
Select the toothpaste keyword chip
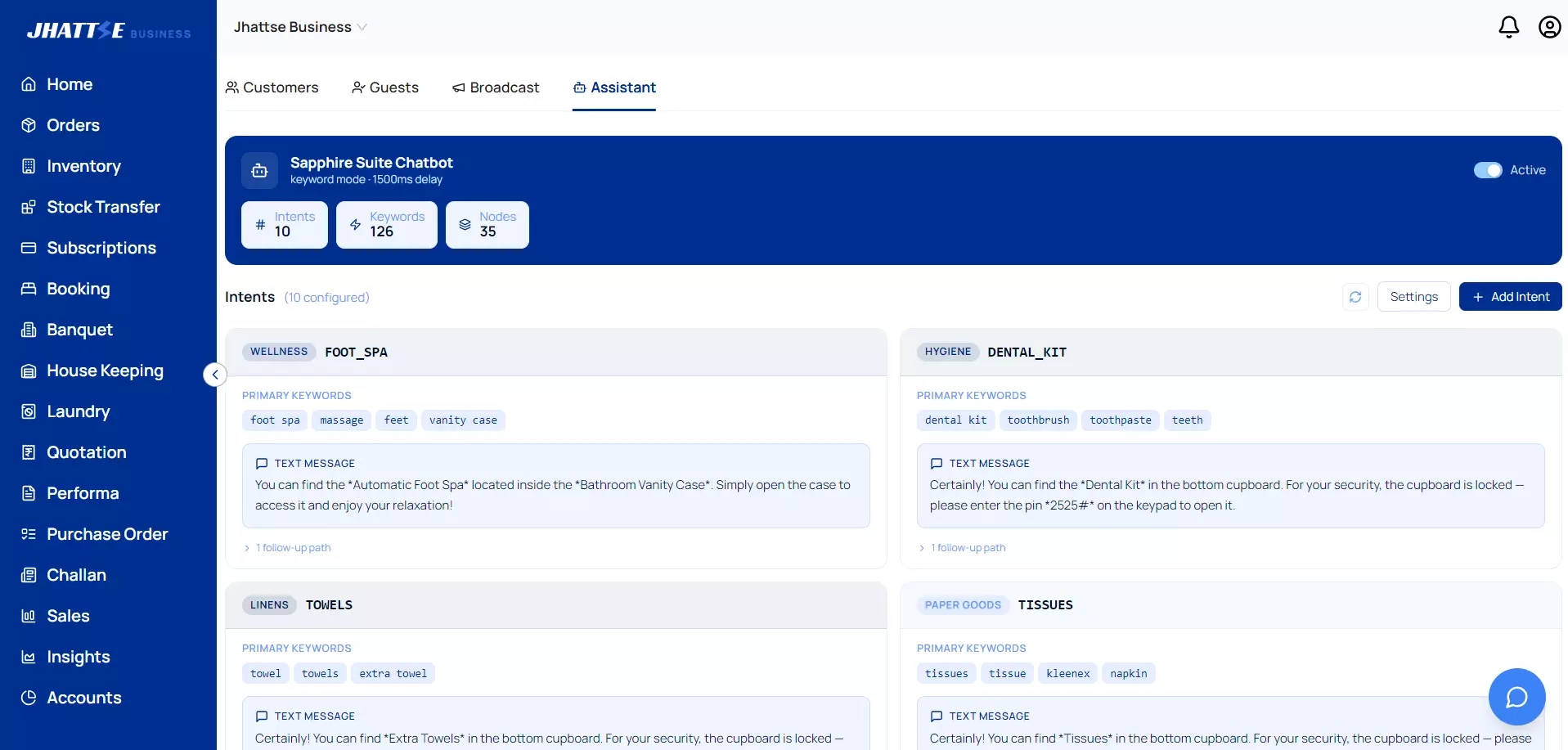click(1120, 420)
